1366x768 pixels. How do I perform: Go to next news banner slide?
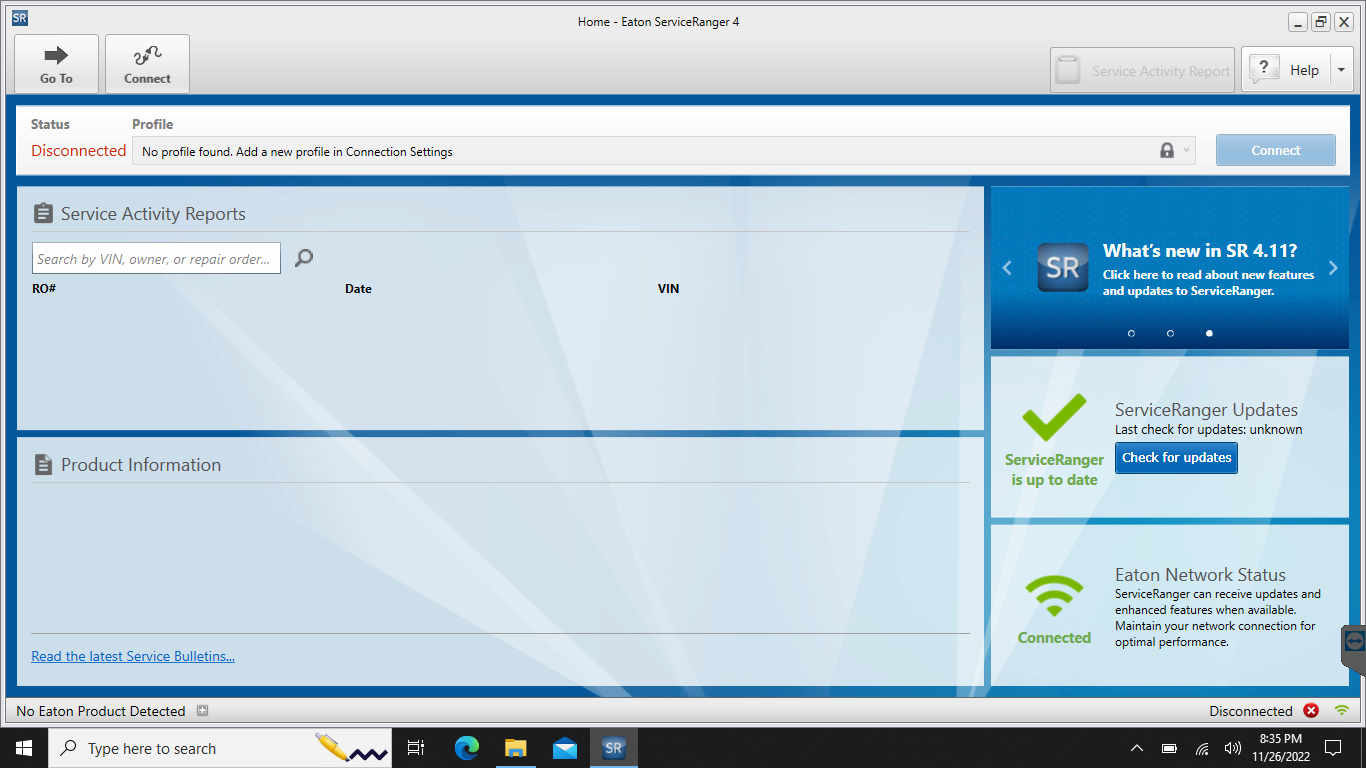point(1333,268)
